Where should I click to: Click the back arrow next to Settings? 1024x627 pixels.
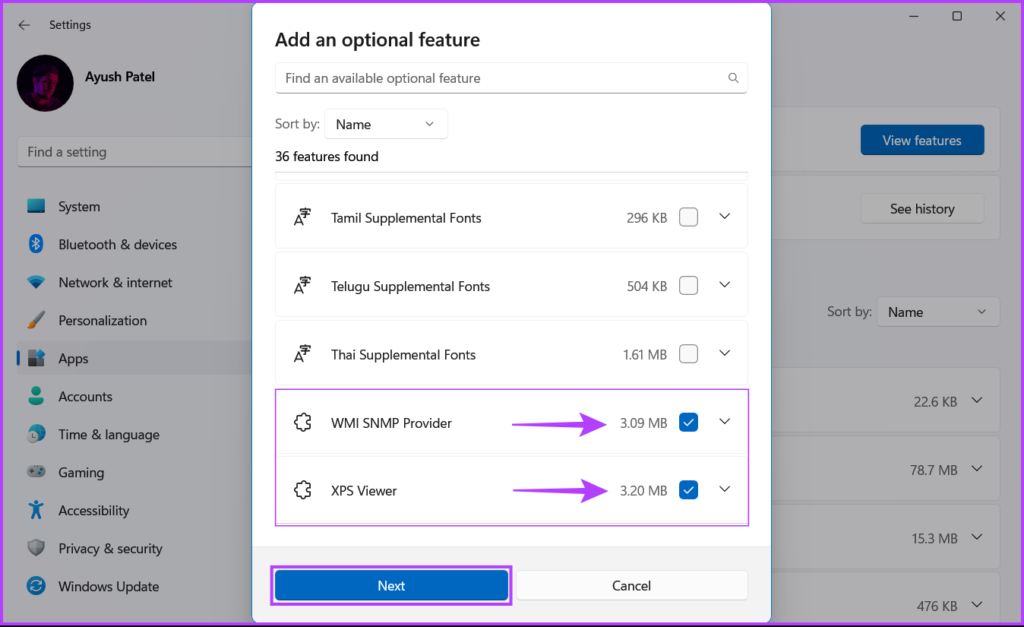click(x=24, y=25)
